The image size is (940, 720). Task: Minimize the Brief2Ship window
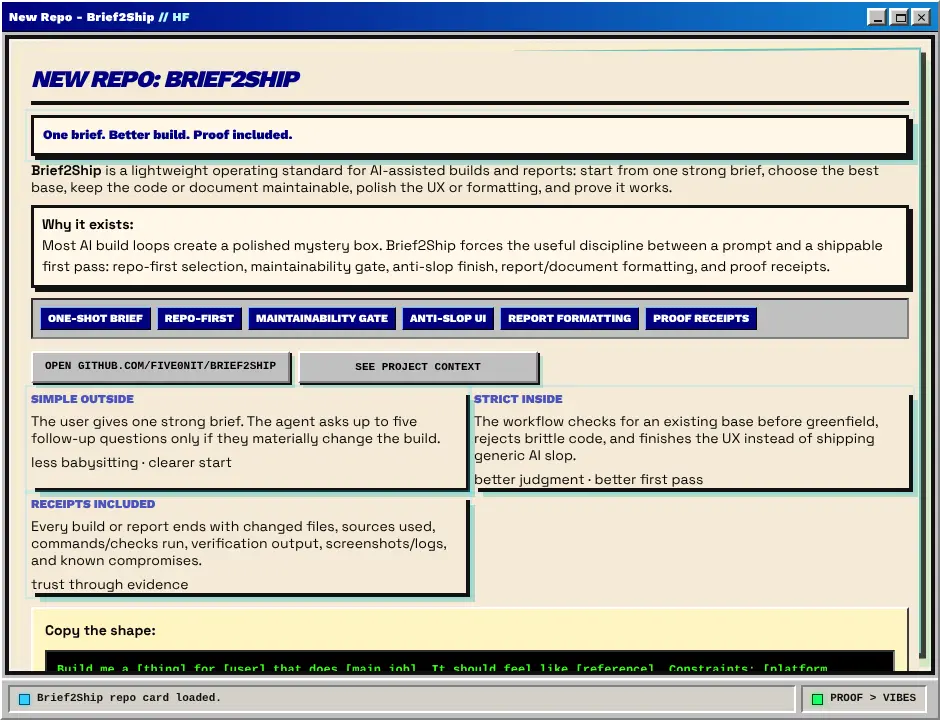click(878, 17)
